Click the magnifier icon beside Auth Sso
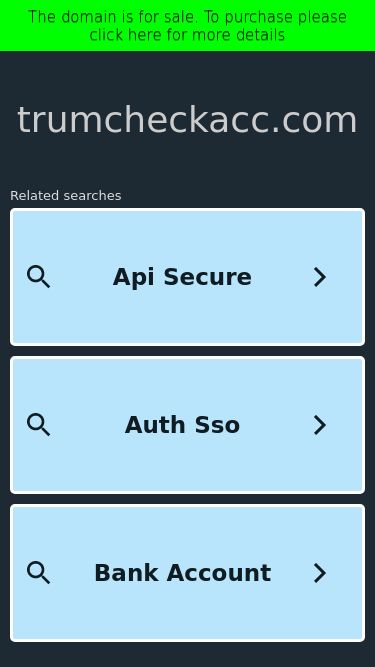 tap(39, 425)
